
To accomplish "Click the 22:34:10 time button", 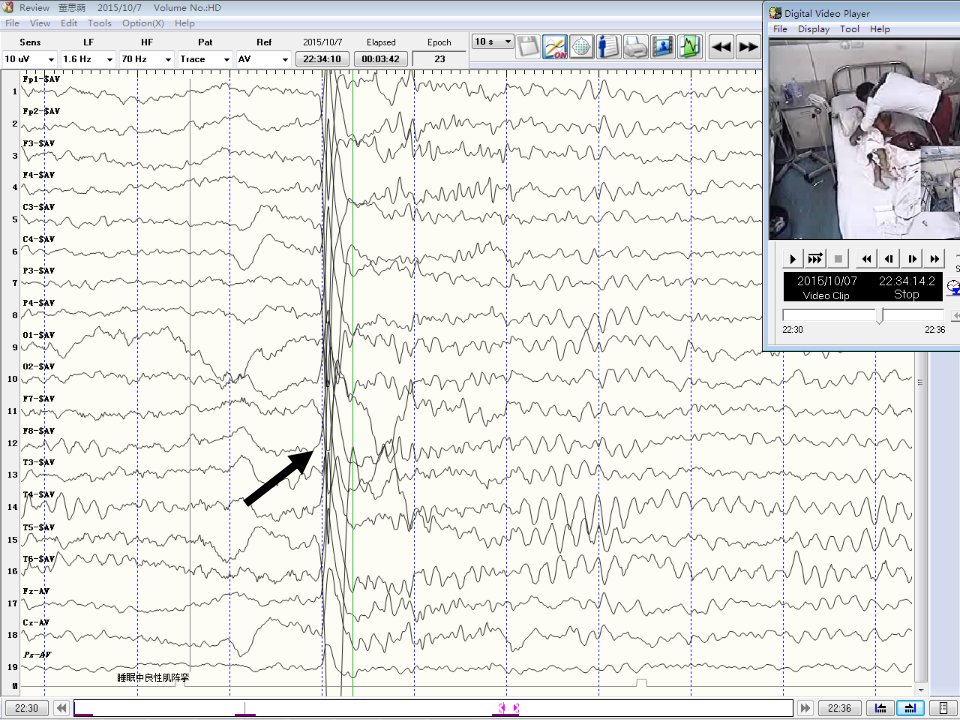I will point(322,59).
